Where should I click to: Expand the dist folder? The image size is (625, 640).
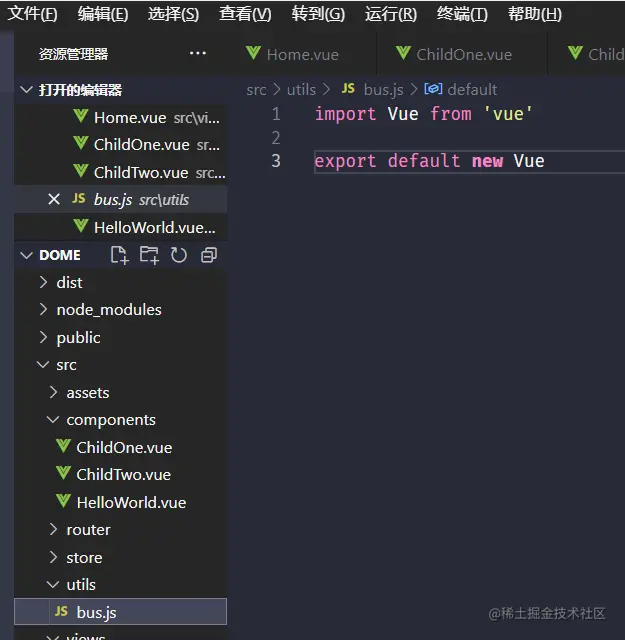120,282
